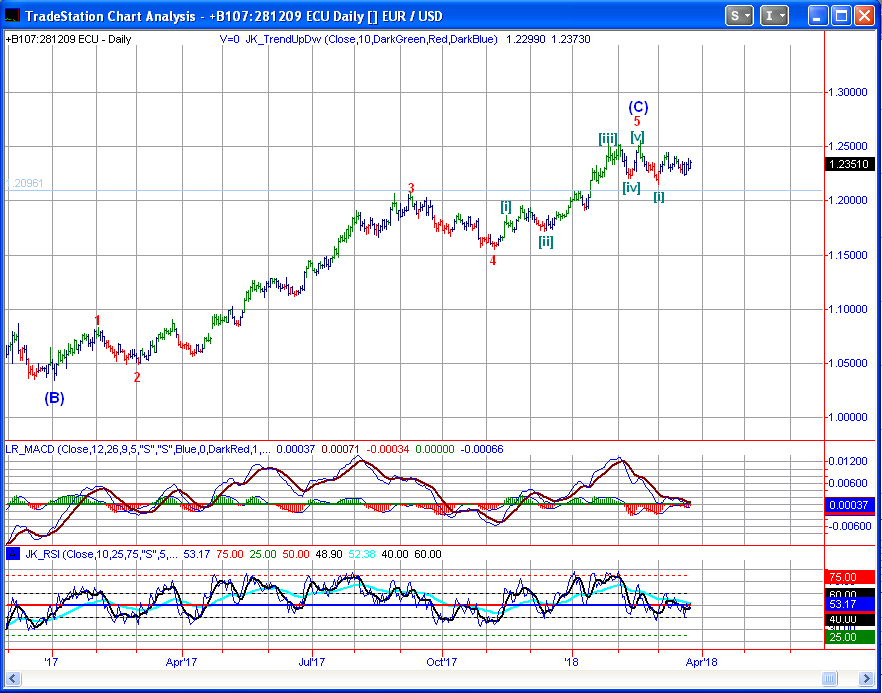Click the 0.01200 MACD axis label
The width and height of the screenshot is (882, 693).
point(849,461)
